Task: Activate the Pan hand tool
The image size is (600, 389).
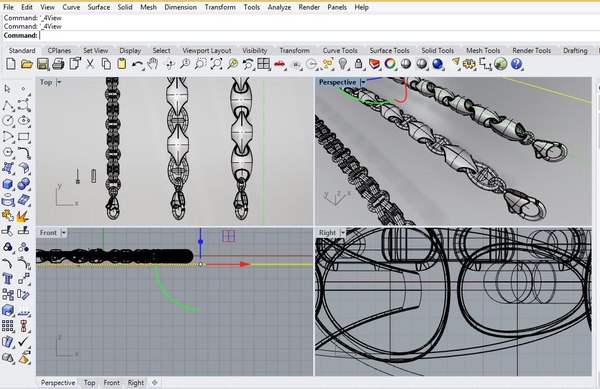Action: tap(153, 64)
